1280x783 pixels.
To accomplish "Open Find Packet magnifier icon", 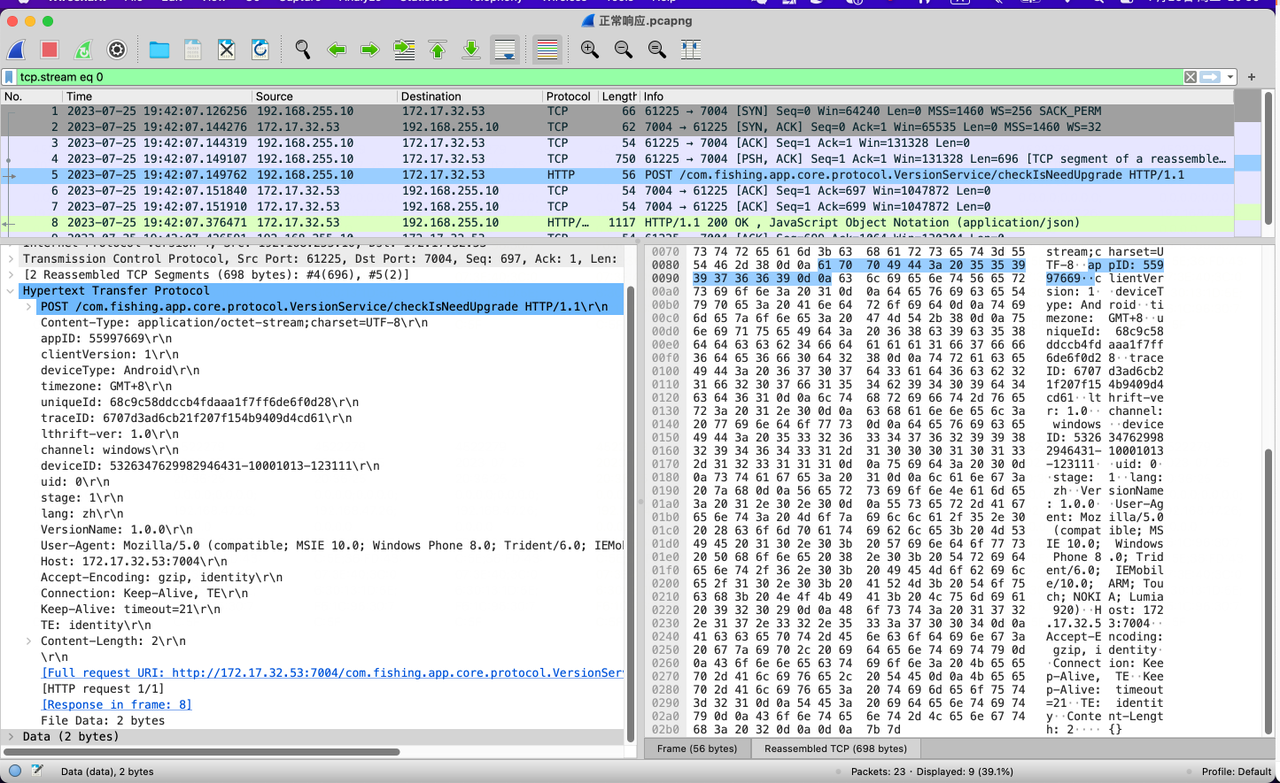I will pyautogui.click(x=302, y=49).
